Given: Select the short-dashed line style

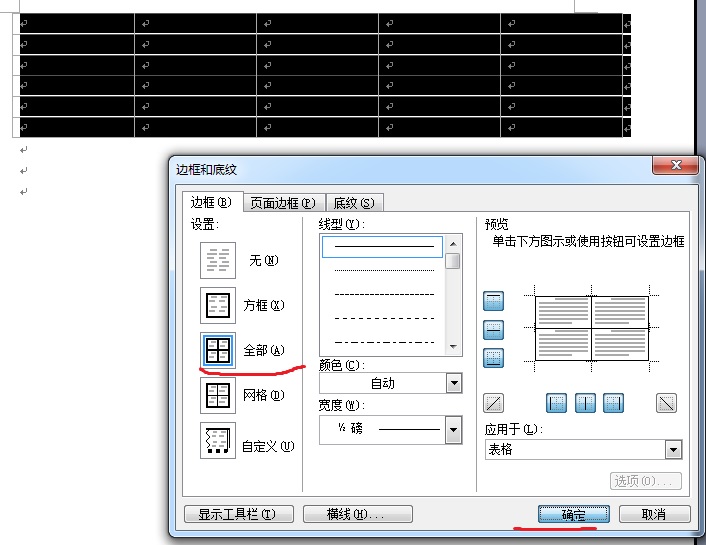Looking at the screenshot, I should pyautogui.click(x=384, y=295).
